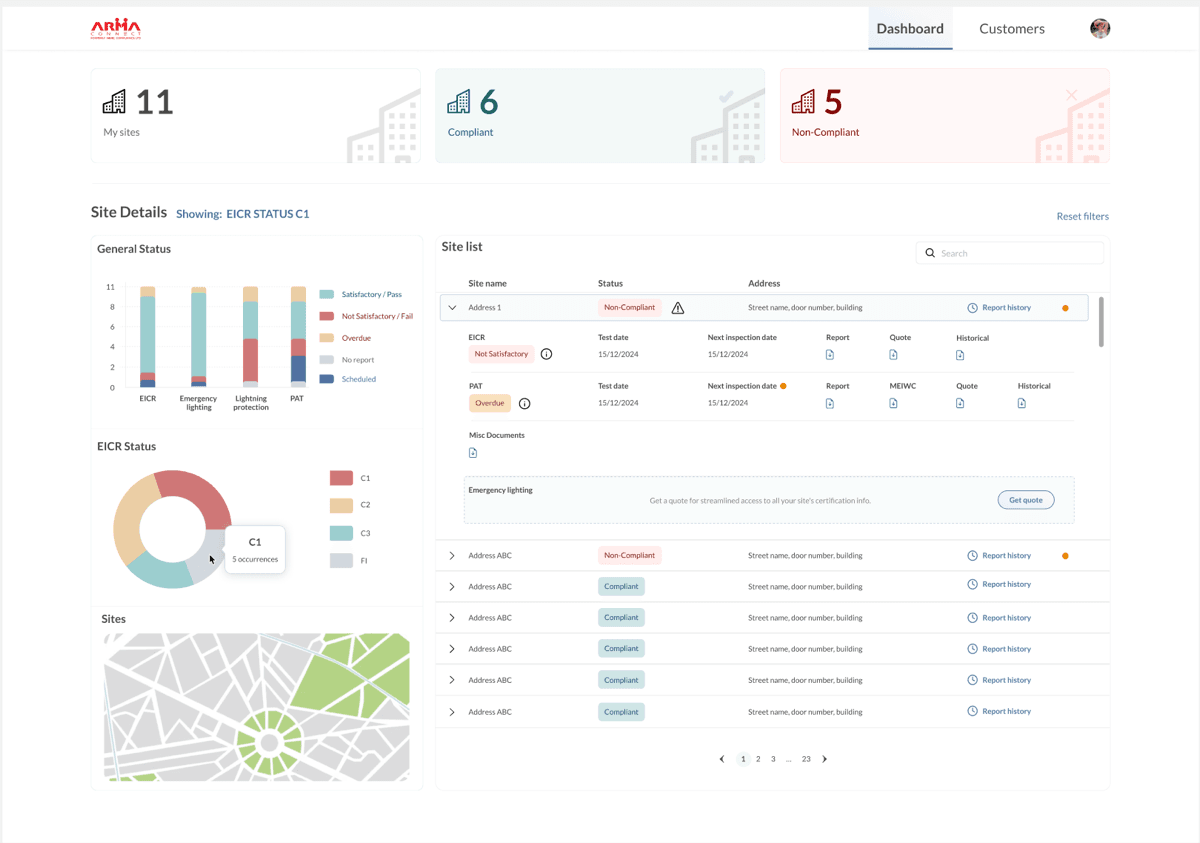Open the PAT MEIWC document icon
The height and width of the screenshot is (843, 1200).
(893, 403)
